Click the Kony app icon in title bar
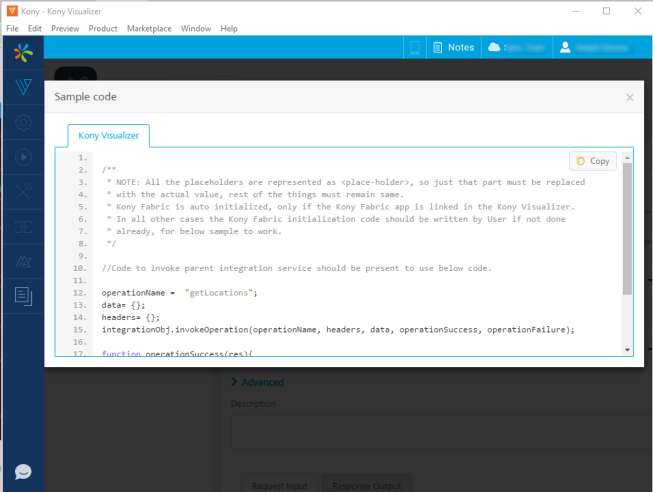 (12, 11)
